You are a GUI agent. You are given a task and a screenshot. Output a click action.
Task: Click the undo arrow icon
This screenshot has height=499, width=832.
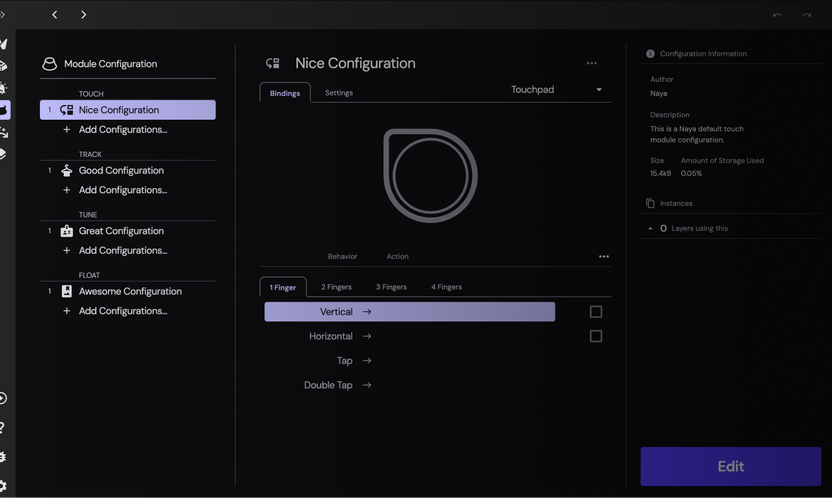(777, 15)
